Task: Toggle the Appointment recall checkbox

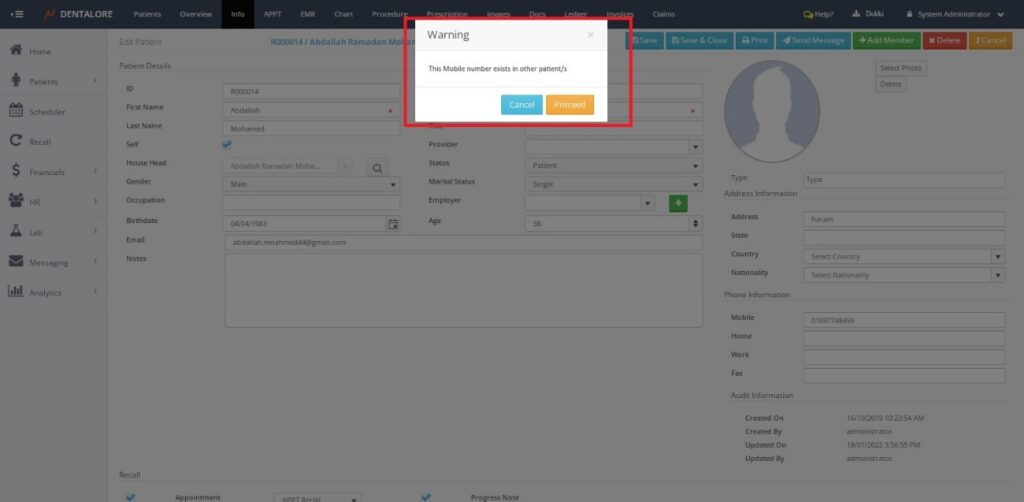Action: (x=130, y=497)
